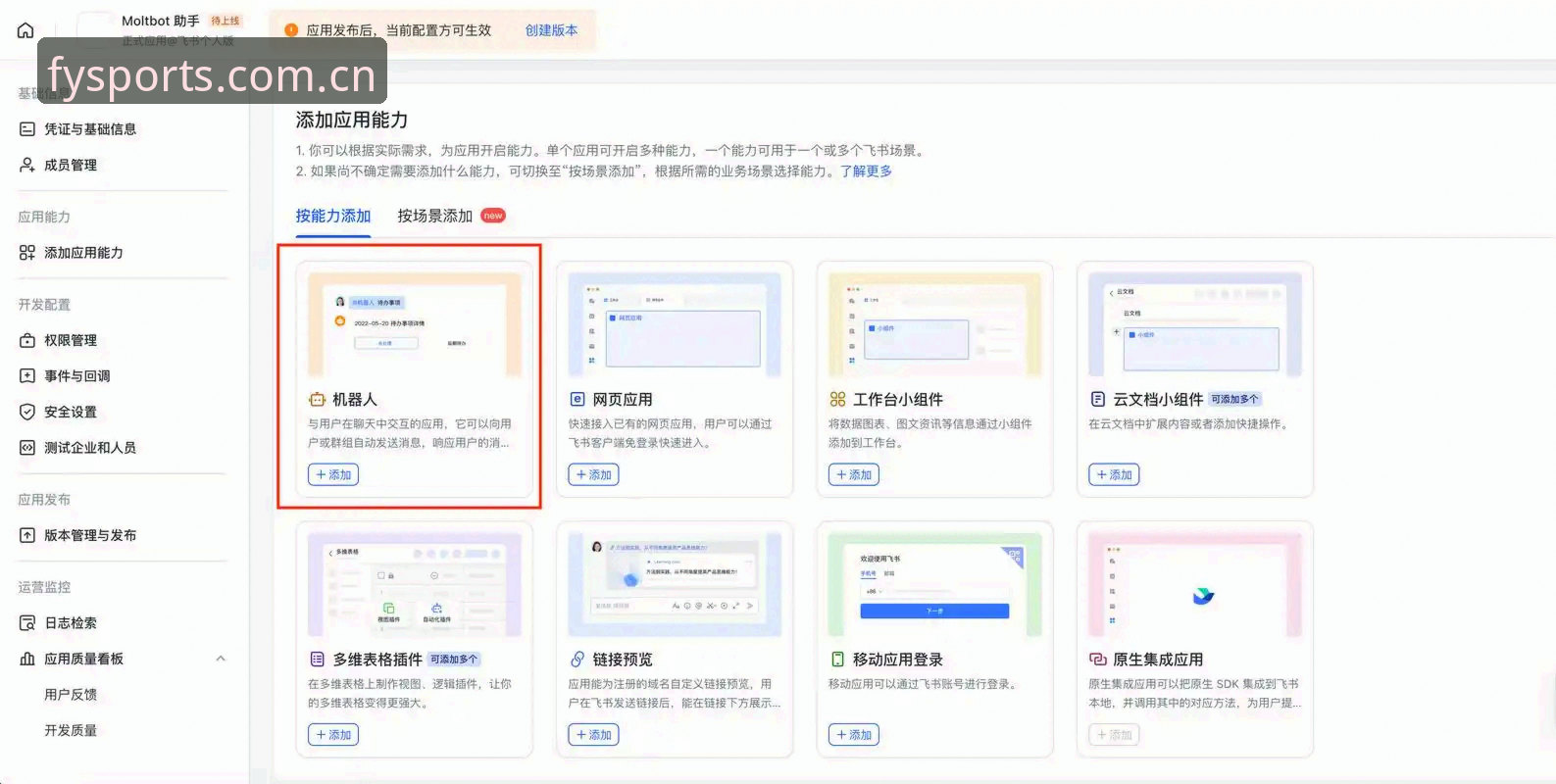Add the 云文档小组件 capability
The image size is (1556, 784).
pyautogui.click(x=1114, y=474)
